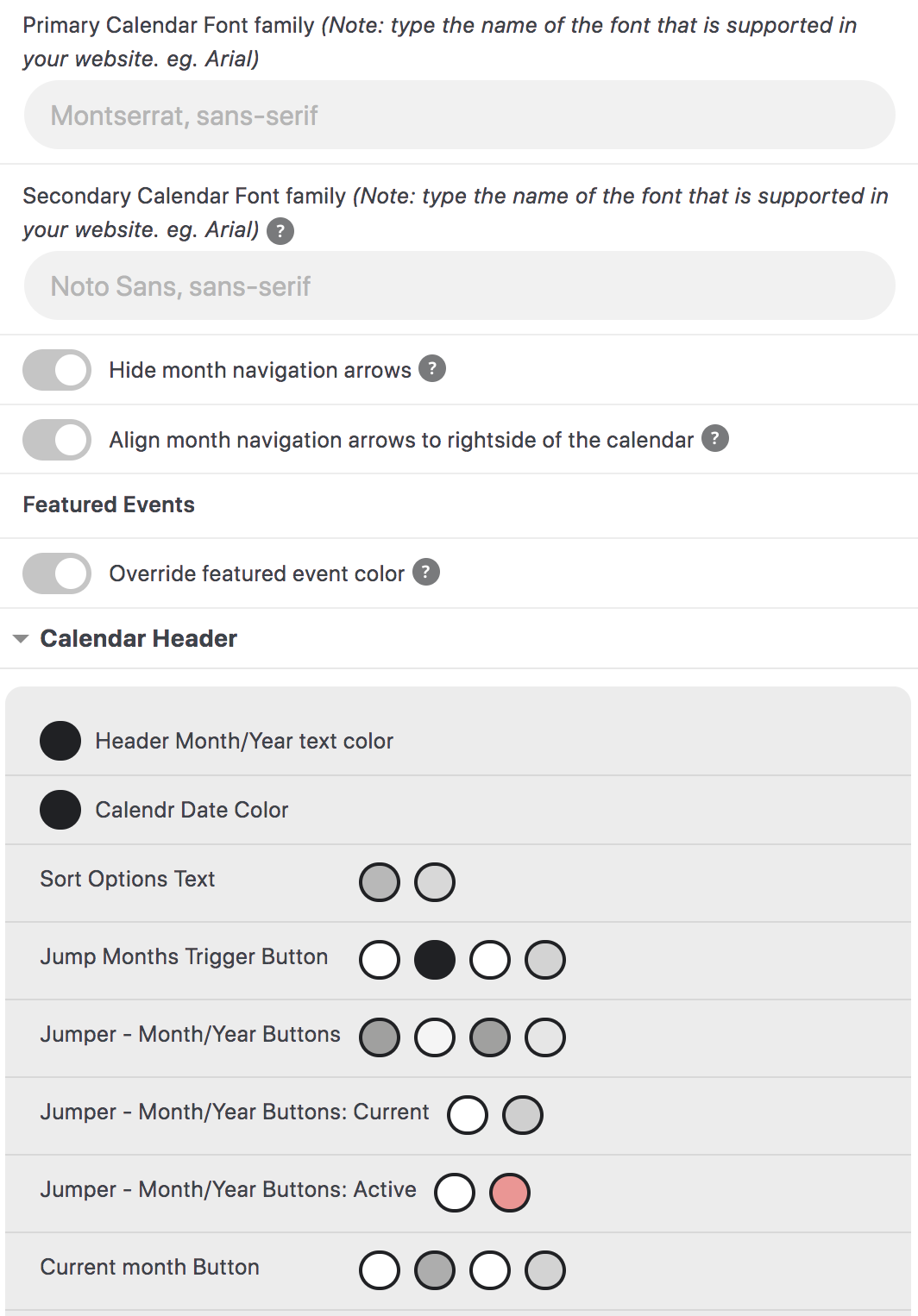Open the first Current month Button color swatch

[380, 1269]
